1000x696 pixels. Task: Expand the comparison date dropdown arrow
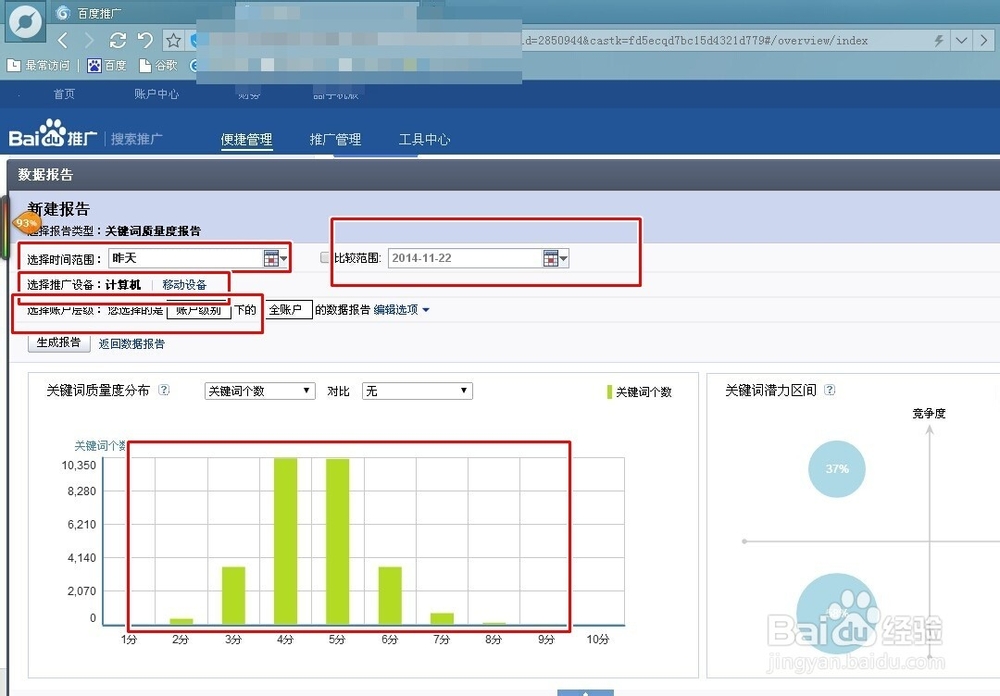click(x=563, y=258)
